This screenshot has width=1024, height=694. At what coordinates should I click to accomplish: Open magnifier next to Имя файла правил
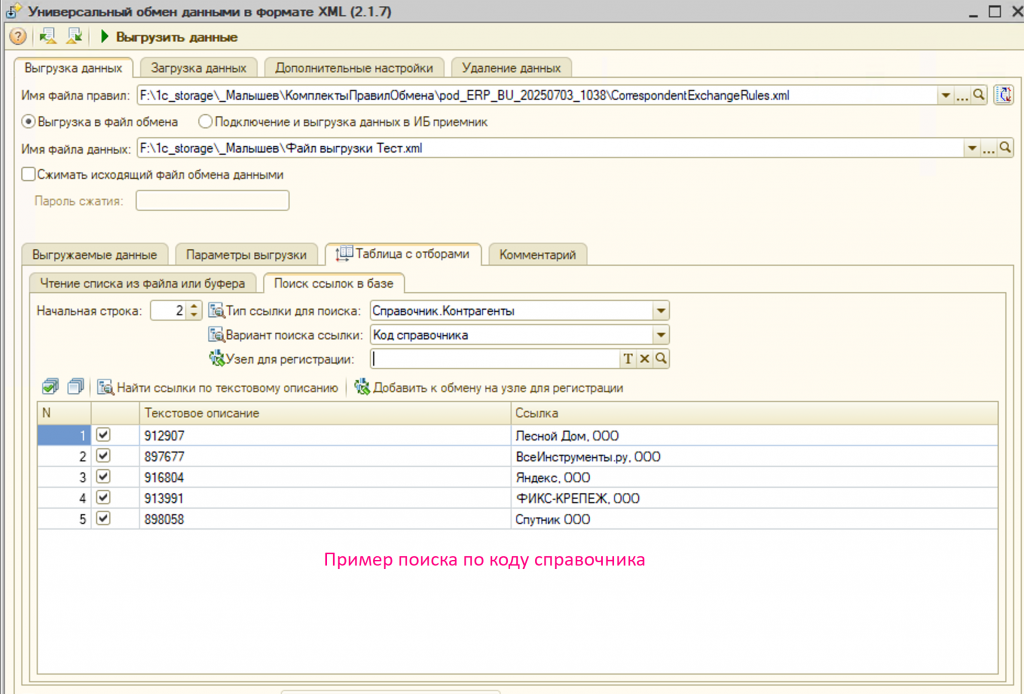pyautogui.click(x=978, y=95)
